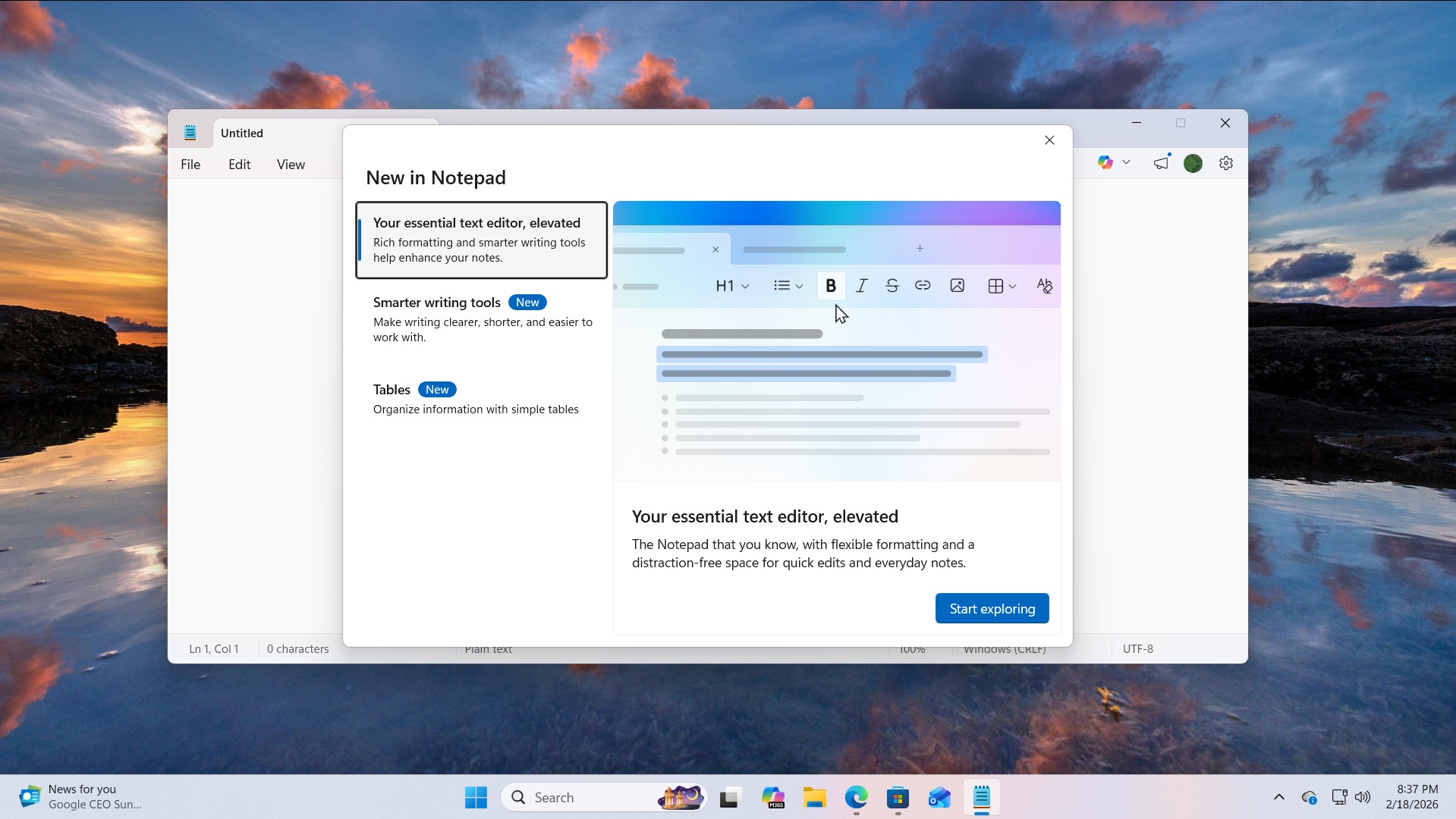Select the Tables feature entry in the dialog

pos(476,397)
